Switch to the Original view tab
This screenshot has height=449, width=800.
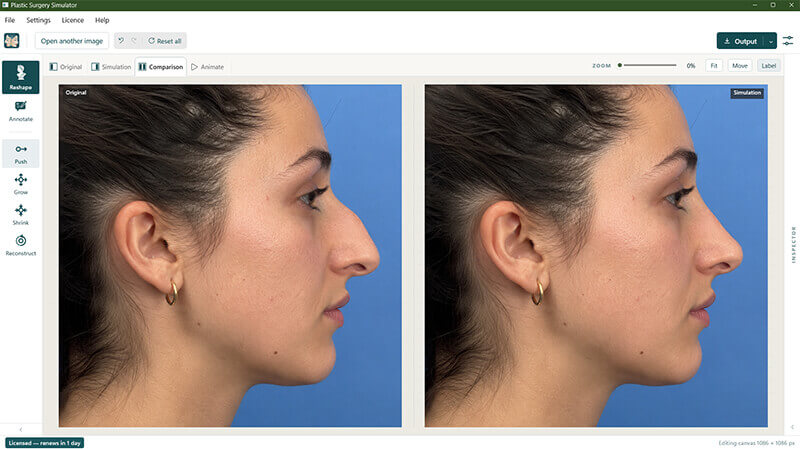[66, 67]
